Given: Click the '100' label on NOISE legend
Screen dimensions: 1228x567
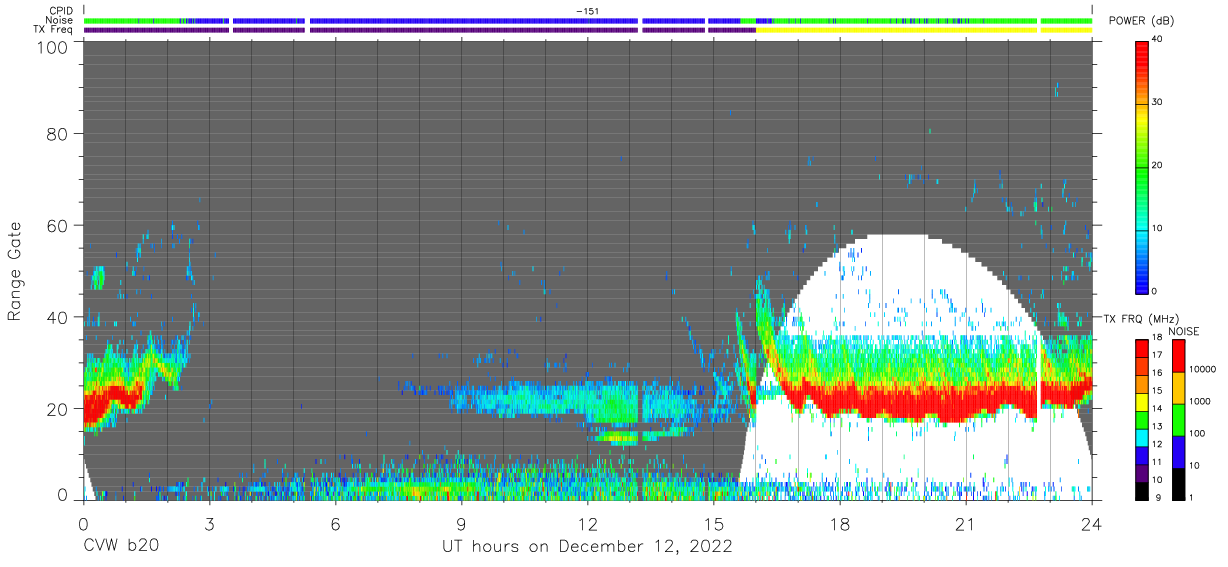Looking at the screenshot, I should tap(1198, 434).
